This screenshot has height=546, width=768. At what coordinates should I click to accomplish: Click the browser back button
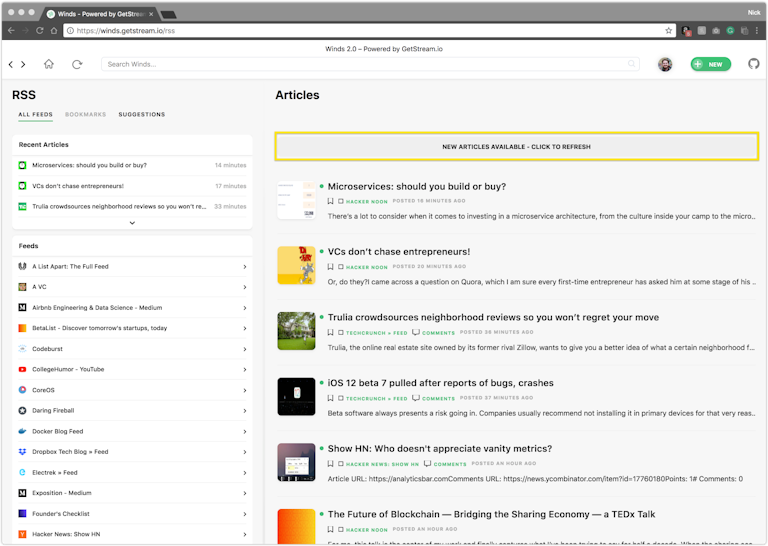(x=11, y=30)
